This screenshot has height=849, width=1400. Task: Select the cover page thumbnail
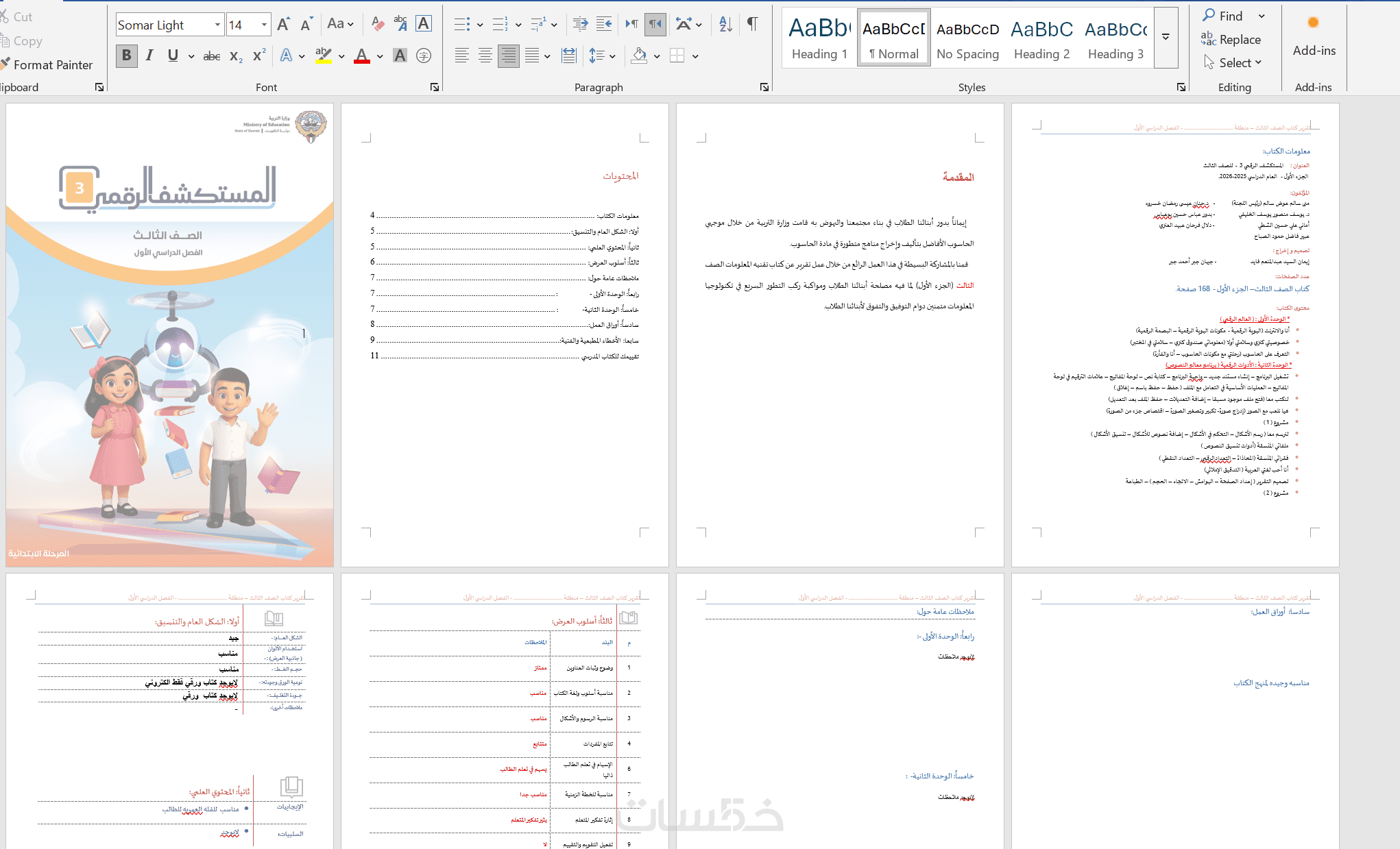point(169,335)
